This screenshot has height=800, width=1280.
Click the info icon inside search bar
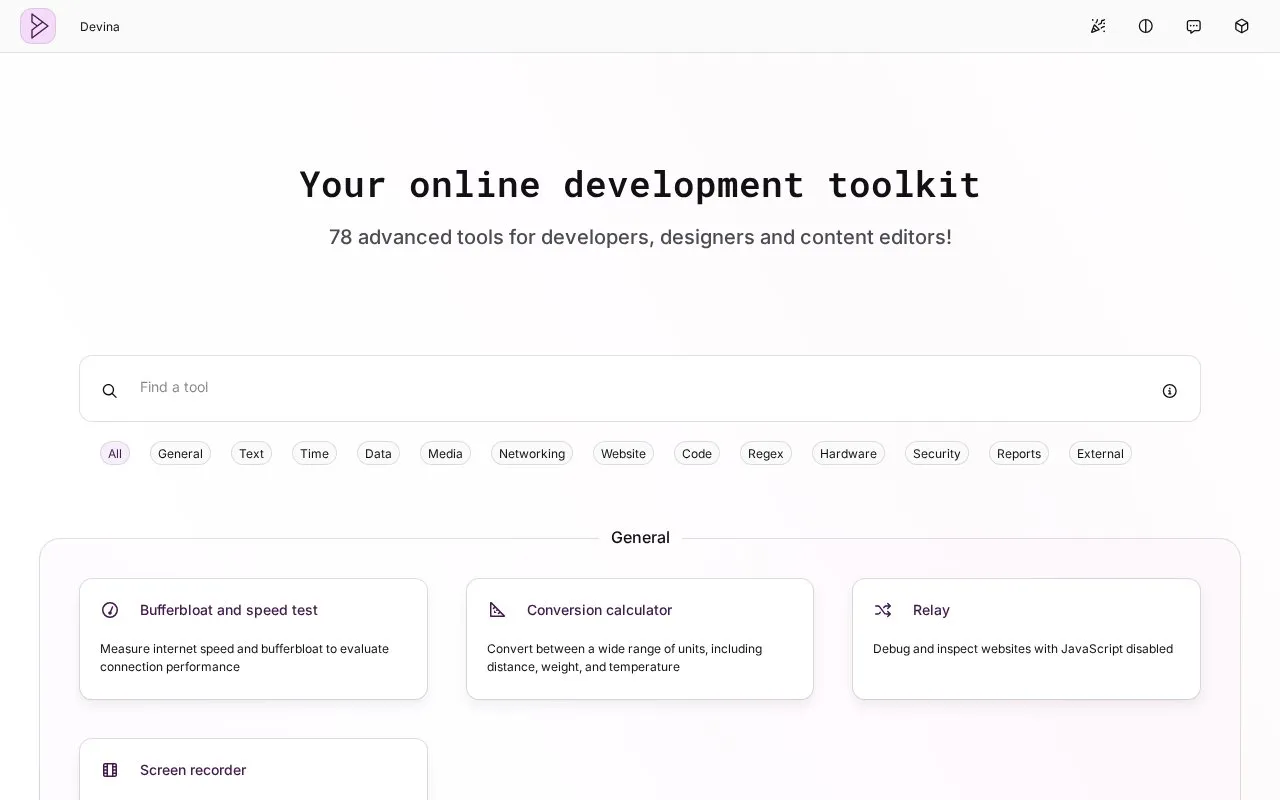pyautogui.click(x=1170, y=391)
